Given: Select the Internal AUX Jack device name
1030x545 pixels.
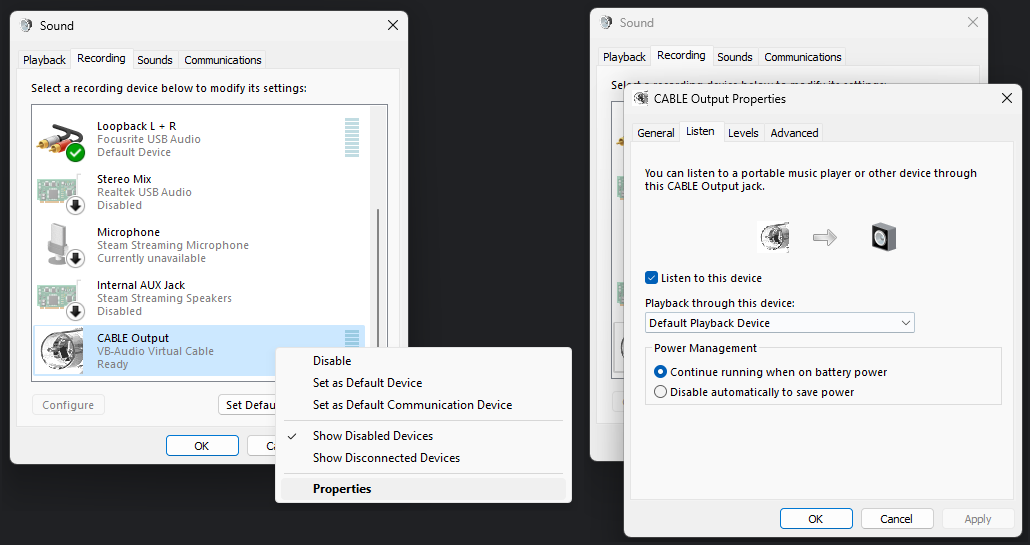Looking at the screenshot, I should [x=141, y=285].
